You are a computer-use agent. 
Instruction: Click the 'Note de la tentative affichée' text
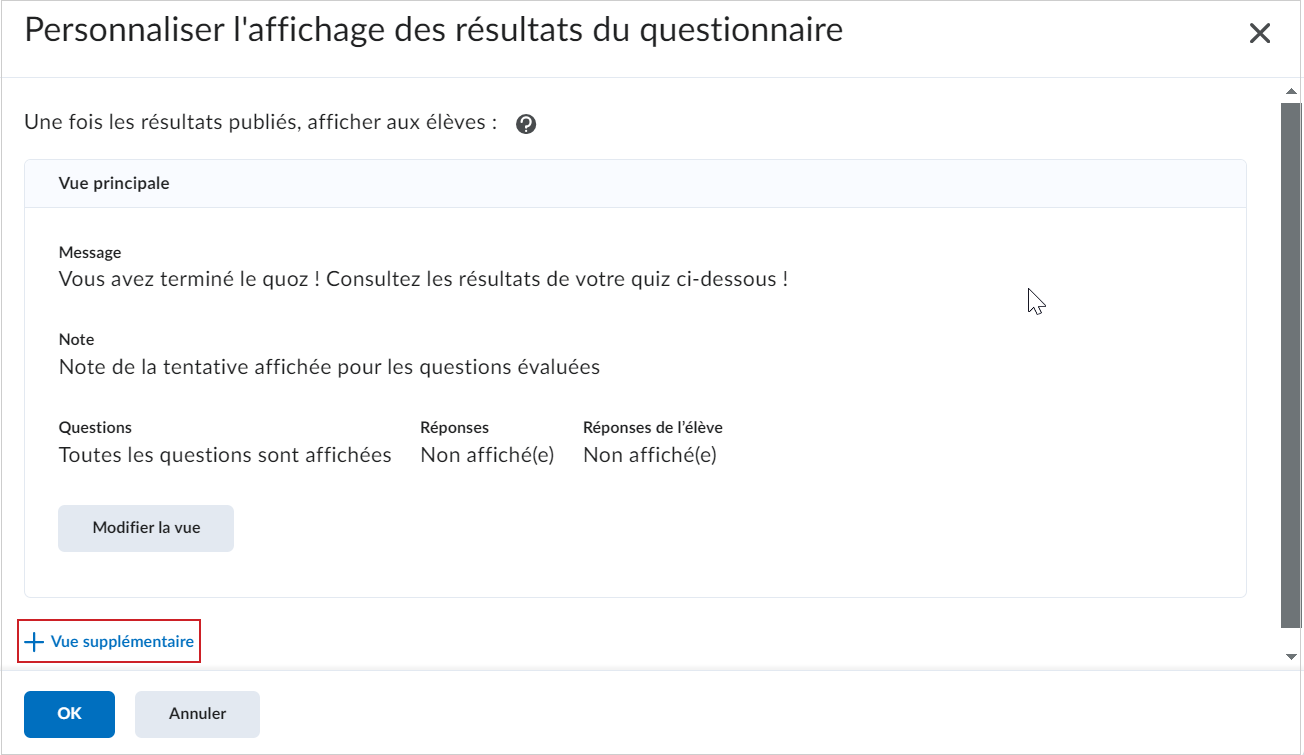coord(329,367)
